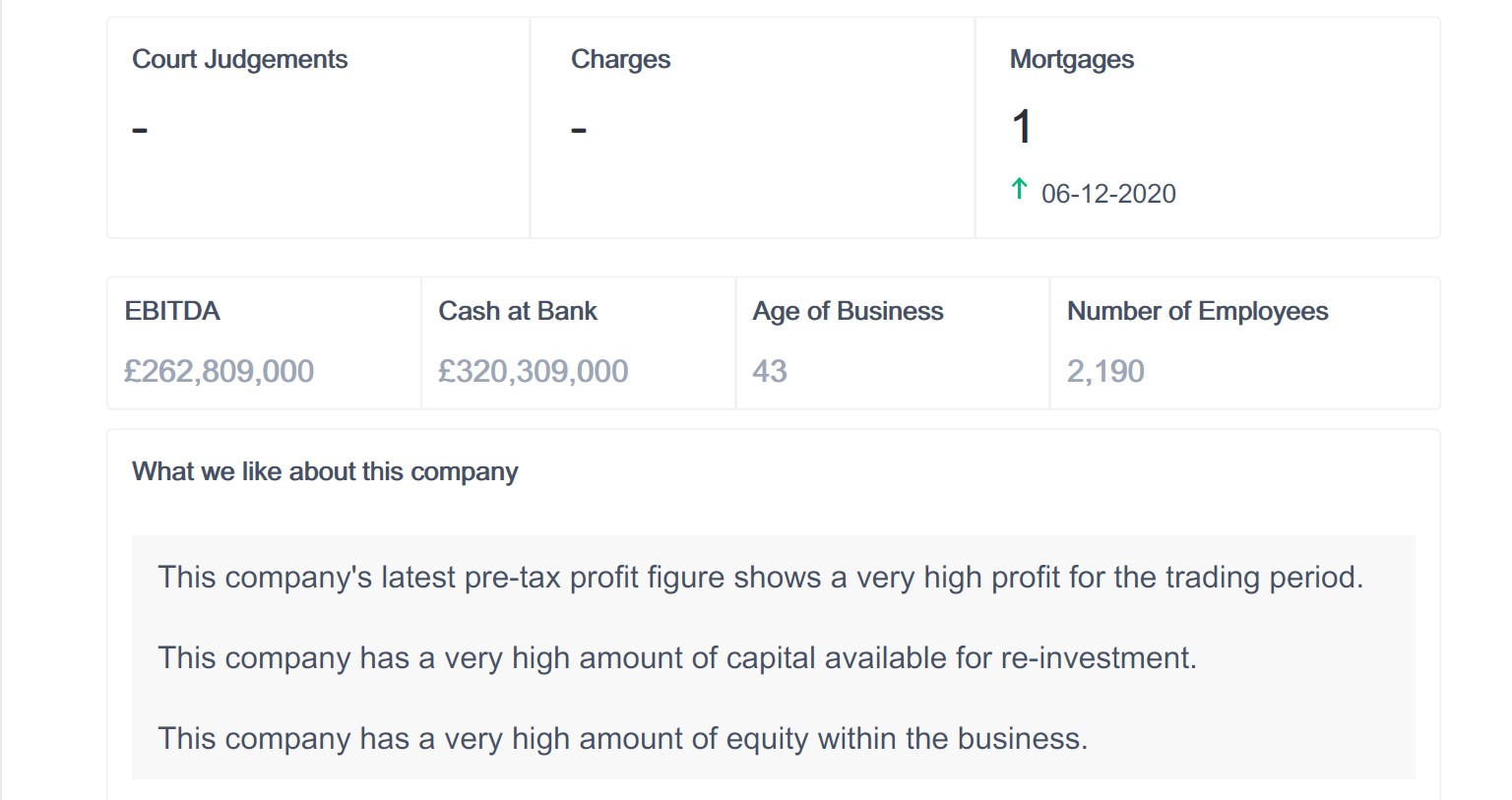Click the green up arrow under Mortgages
The width and height of the screenshot is (1512, 800).
click(1020, 188)
